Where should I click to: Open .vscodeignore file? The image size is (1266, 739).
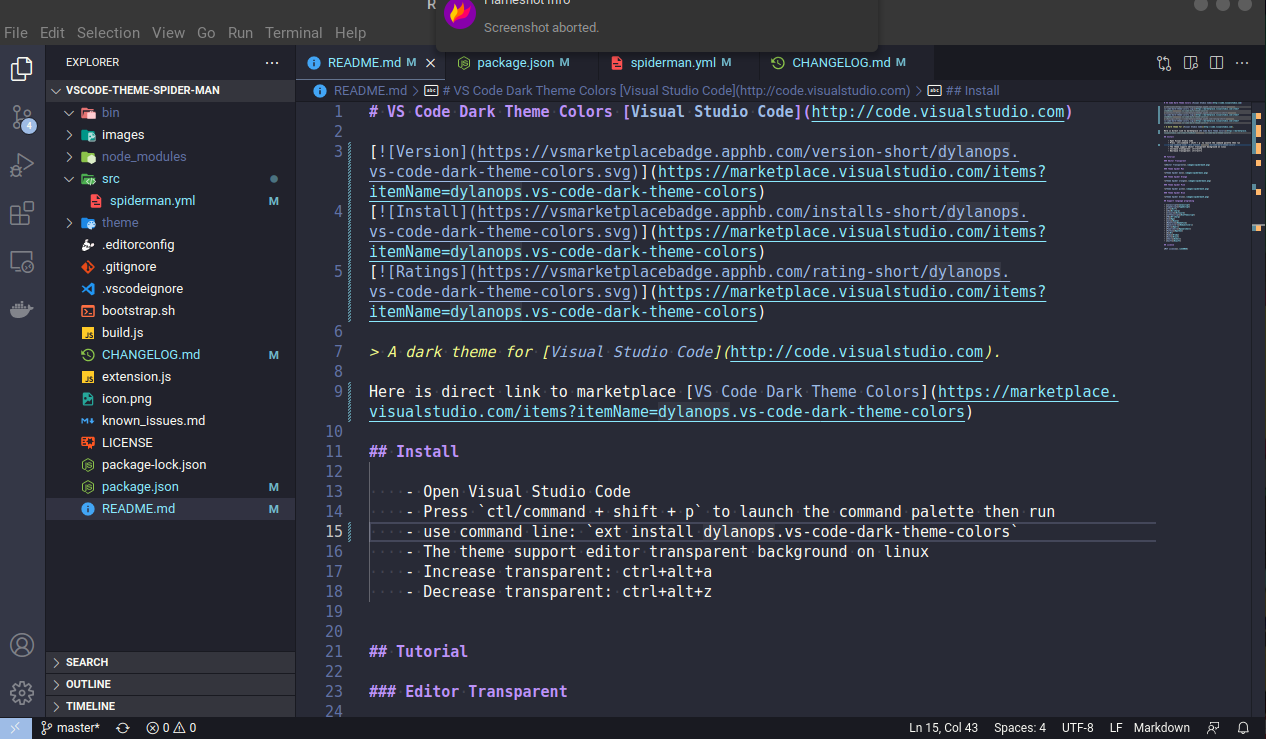(170, 289)
